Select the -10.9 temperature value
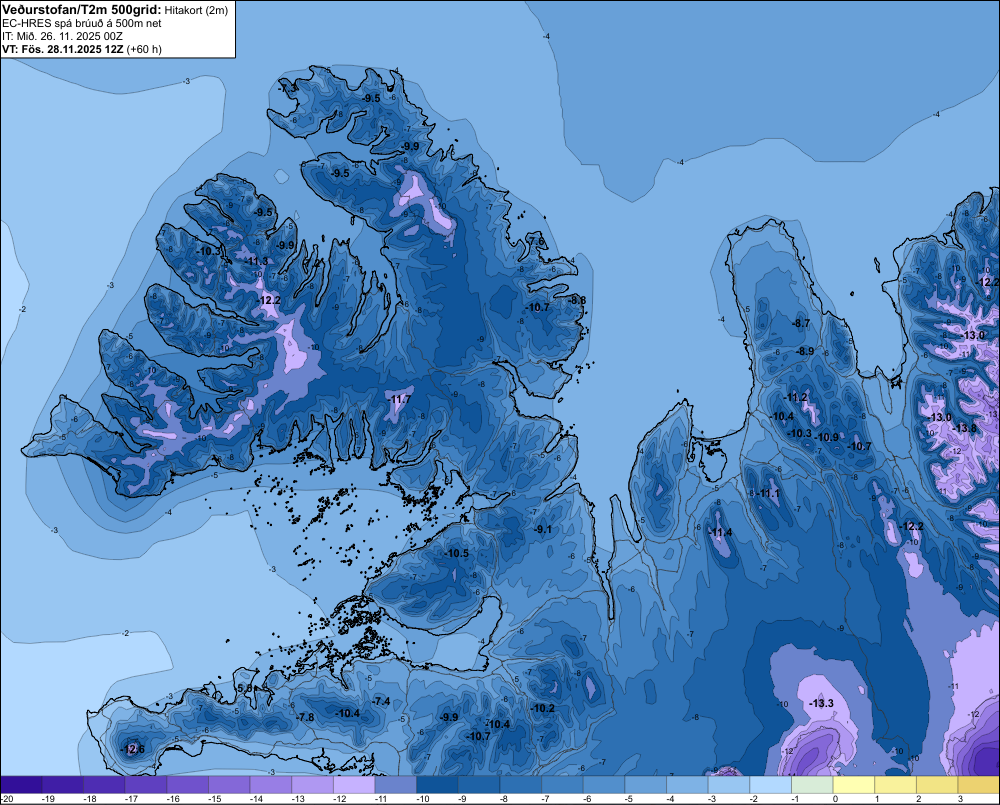This screenshot has width=1000, height=805. [828, 437]
